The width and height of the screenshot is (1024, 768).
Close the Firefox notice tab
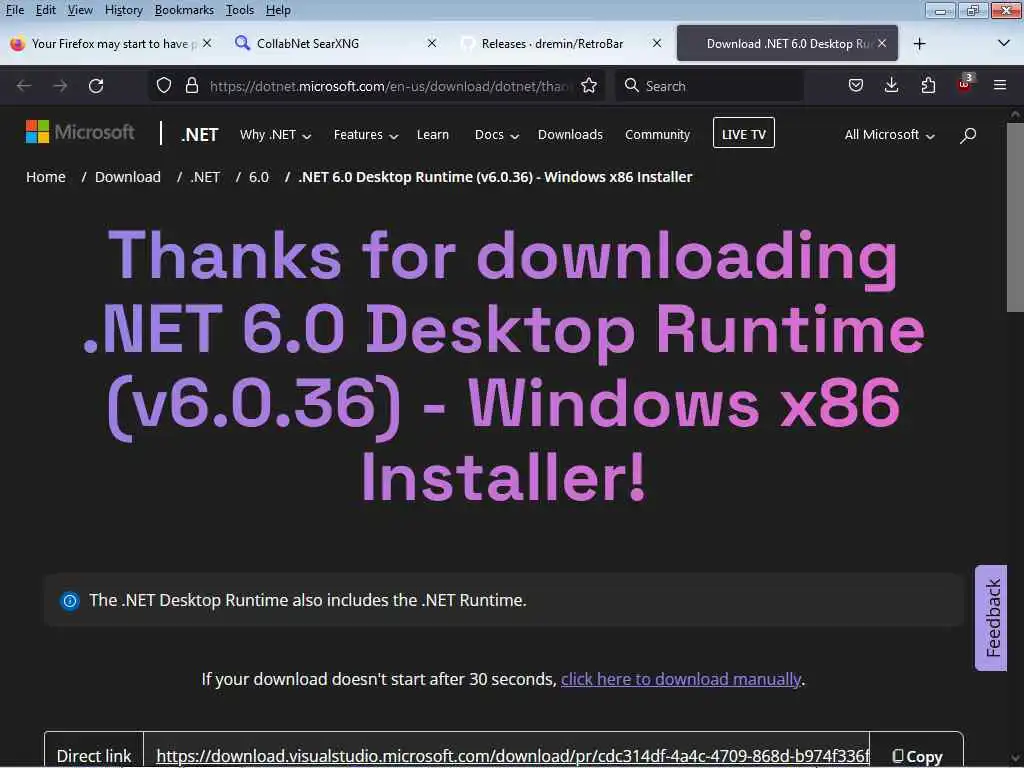(x=207, y=43)
